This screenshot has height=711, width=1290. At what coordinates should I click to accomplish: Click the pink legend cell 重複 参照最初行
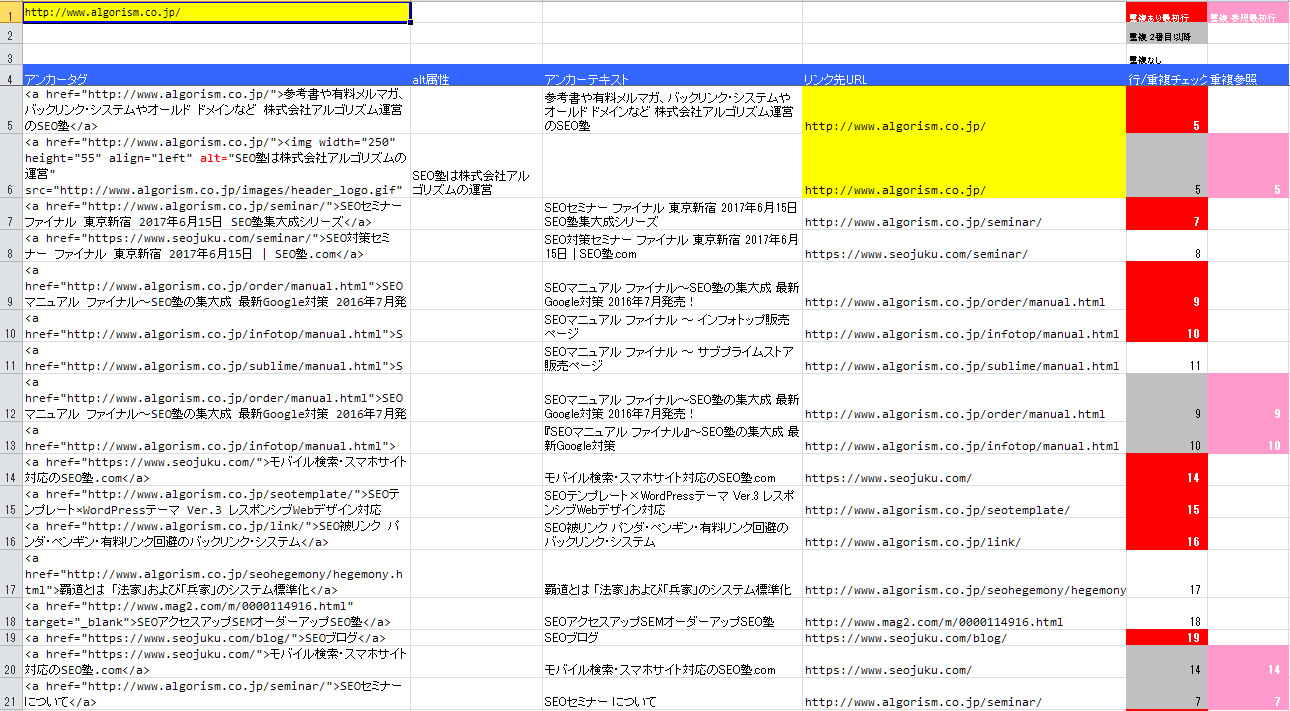1248,13
